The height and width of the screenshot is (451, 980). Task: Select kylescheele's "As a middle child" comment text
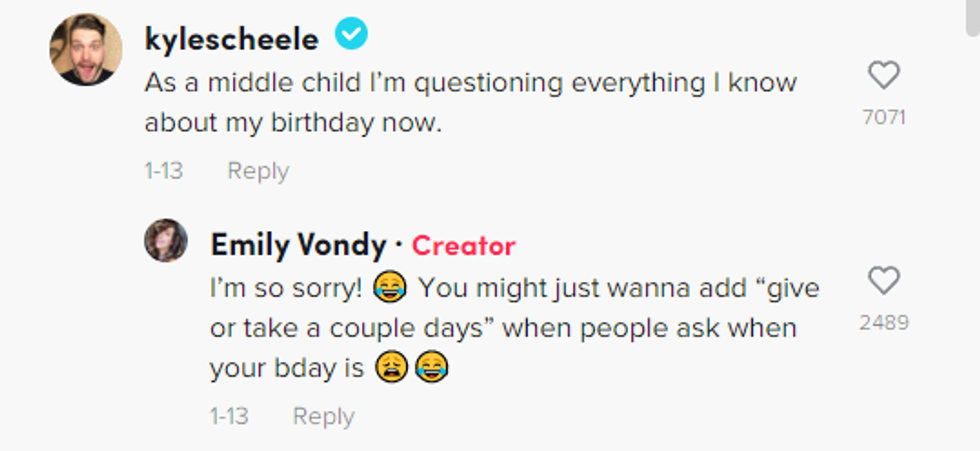(470, 103)
